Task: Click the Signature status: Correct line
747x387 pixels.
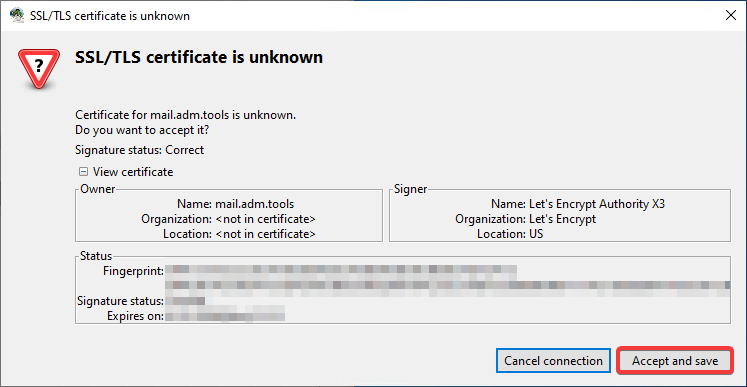Action: (x=140, y=150)
